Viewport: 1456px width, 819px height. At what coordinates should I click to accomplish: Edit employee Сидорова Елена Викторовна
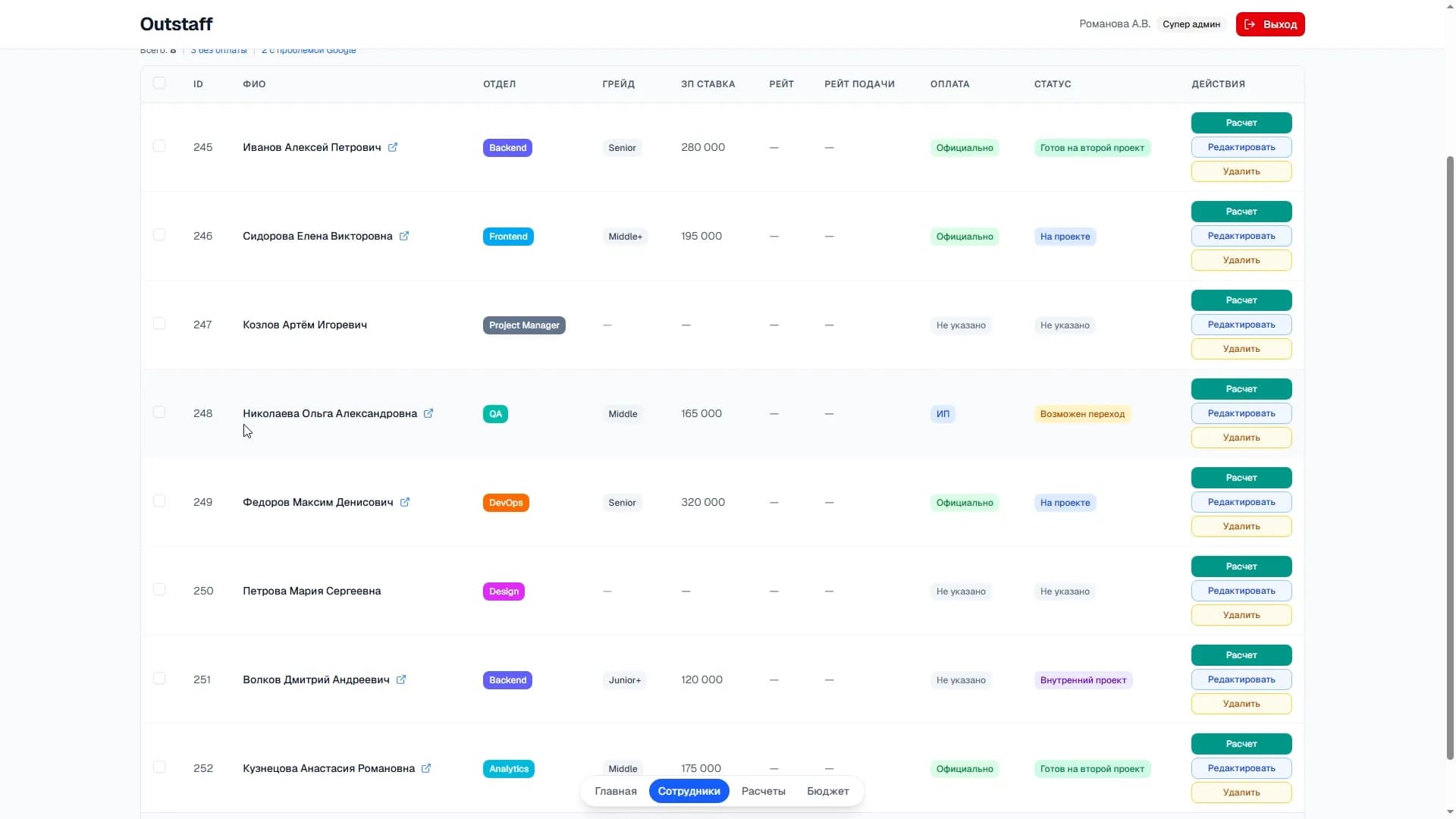click(1241, 236)
